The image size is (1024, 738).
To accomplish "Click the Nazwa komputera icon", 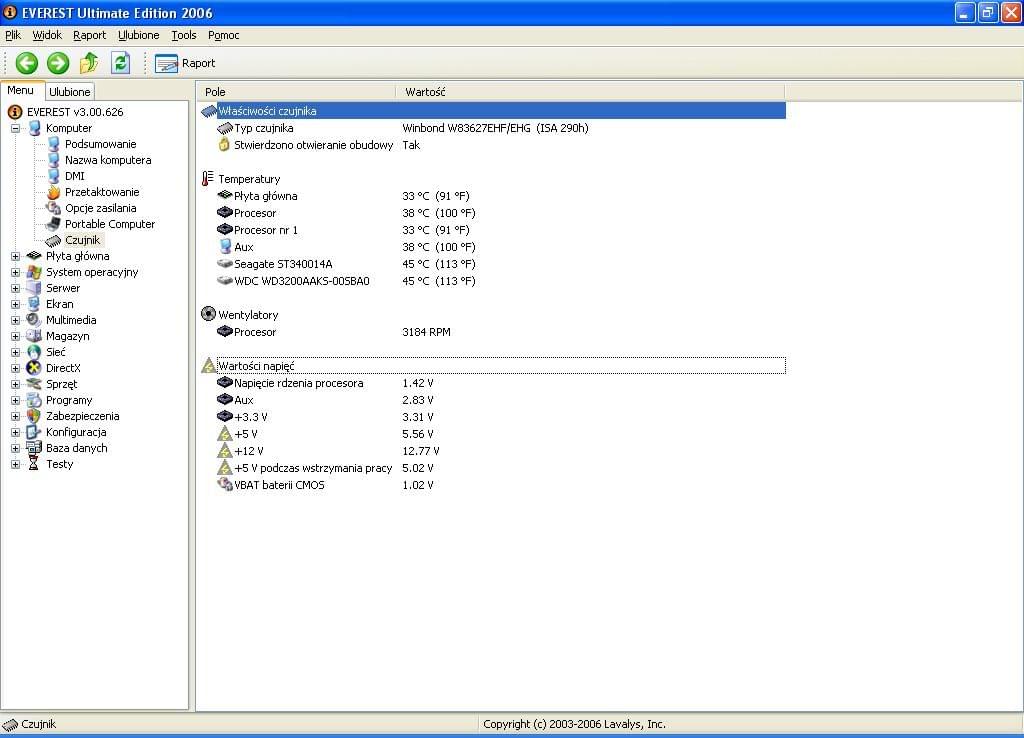I will pyautogui.click(x=54, y=160).
